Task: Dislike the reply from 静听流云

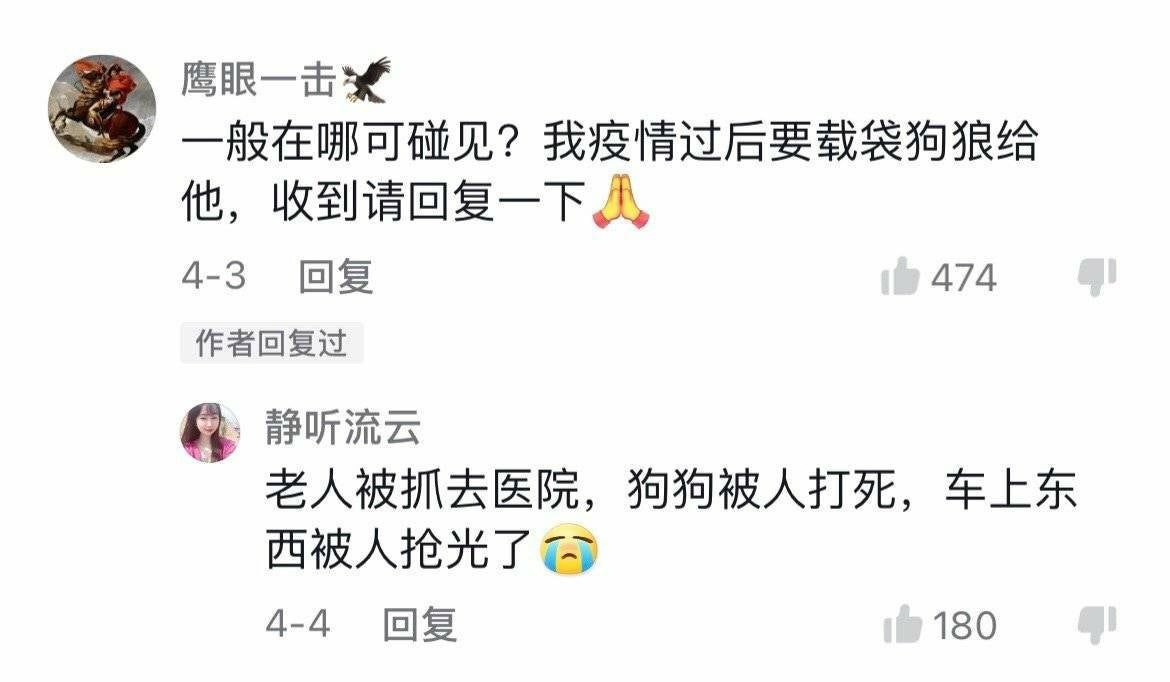Action: click(x=1097, y=625)
